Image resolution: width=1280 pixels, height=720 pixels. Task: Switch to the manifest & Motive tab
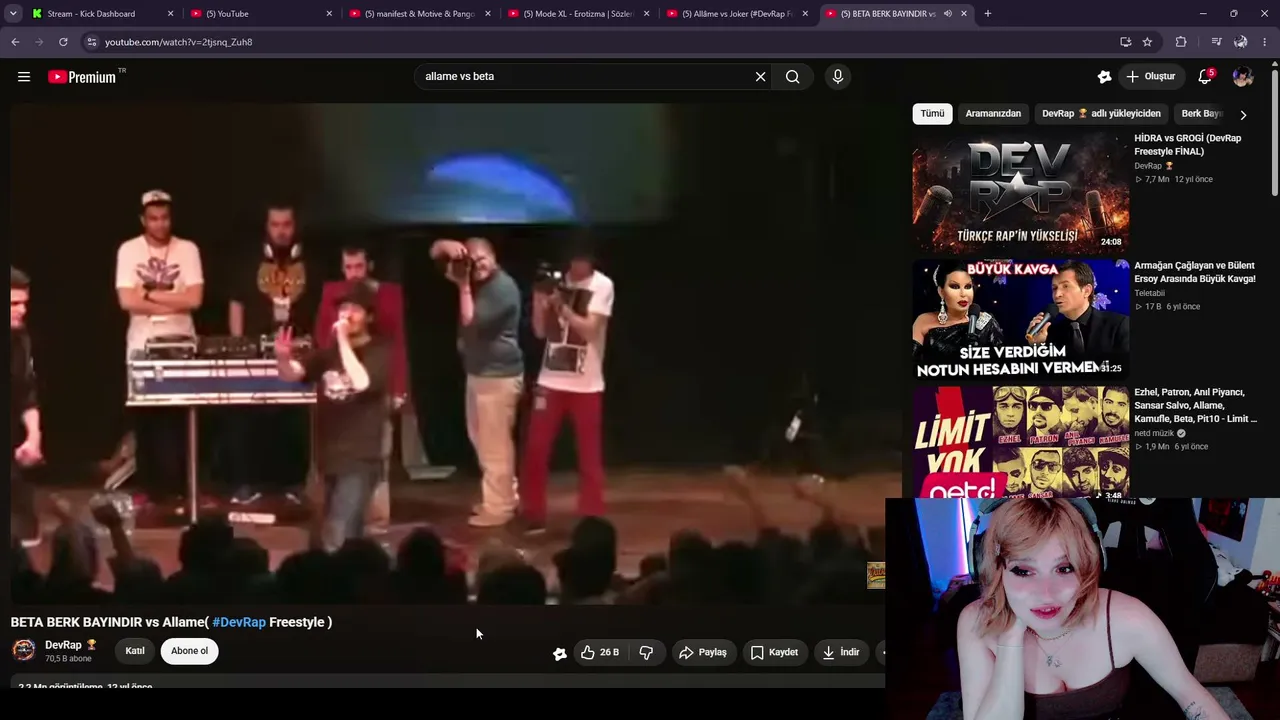tap(420, 14)
